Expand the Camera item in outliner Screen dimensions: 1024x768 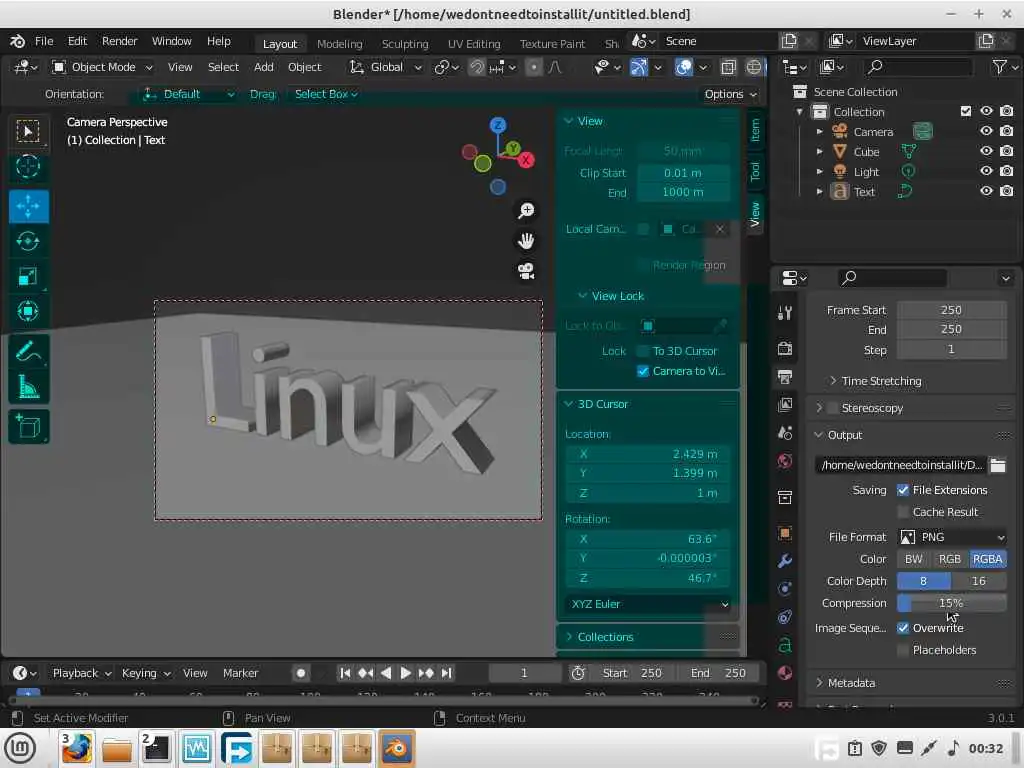click(x=820, y=131)
